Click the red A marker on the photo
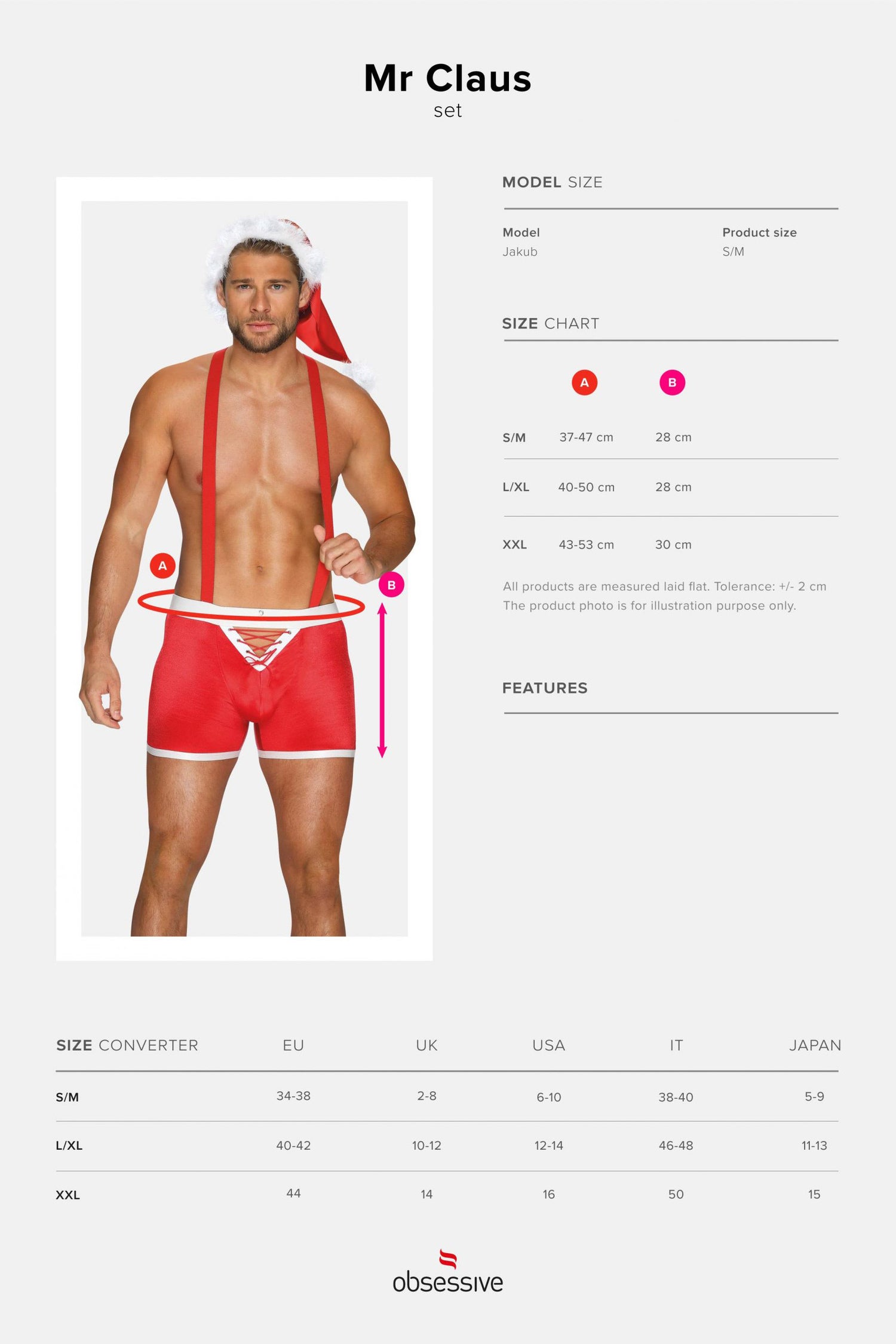This screenshot has height=1344, width=896. (x=162, y=565)
